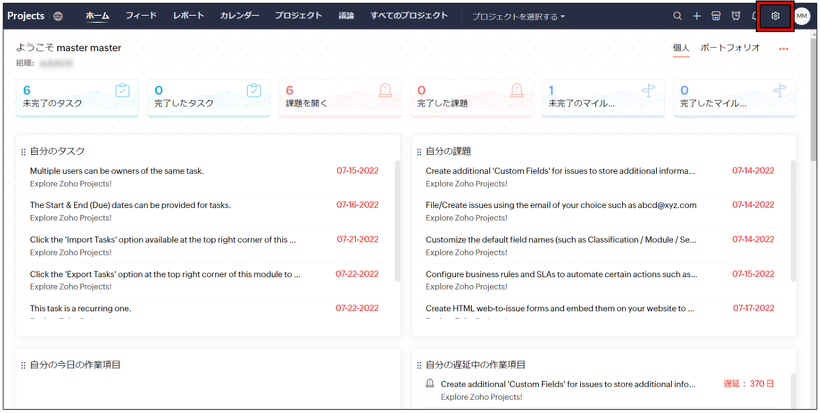Open the 未完了のタスク summary card
This screenshot has width=820, height=413.
(x=78, y=97)
